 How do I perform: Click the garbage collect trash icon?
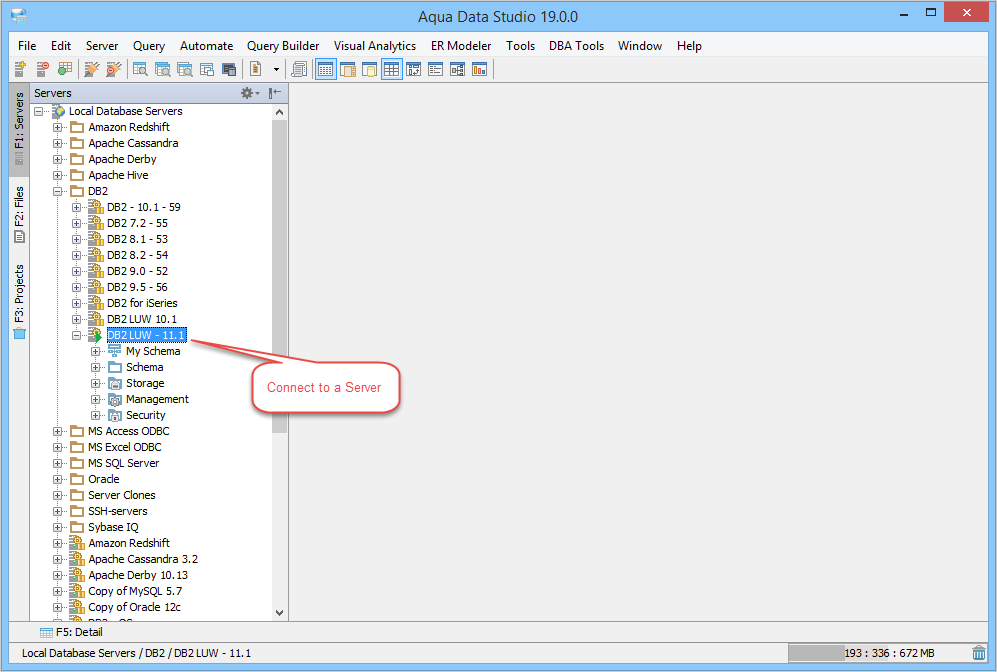979,653
